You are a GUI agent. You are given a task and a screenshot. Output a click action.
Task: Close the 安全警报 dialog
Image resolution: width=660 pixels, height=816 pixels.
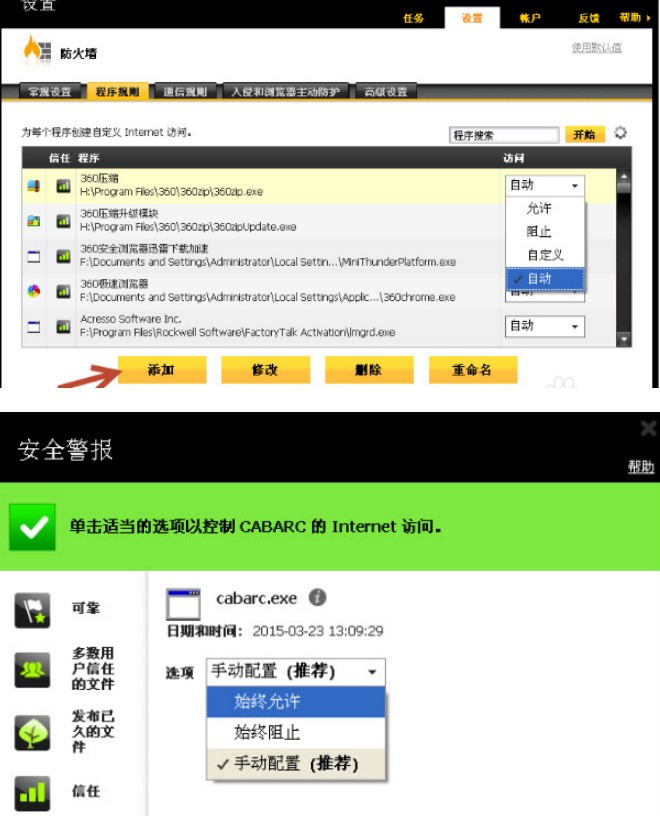(x=648, y=428)
